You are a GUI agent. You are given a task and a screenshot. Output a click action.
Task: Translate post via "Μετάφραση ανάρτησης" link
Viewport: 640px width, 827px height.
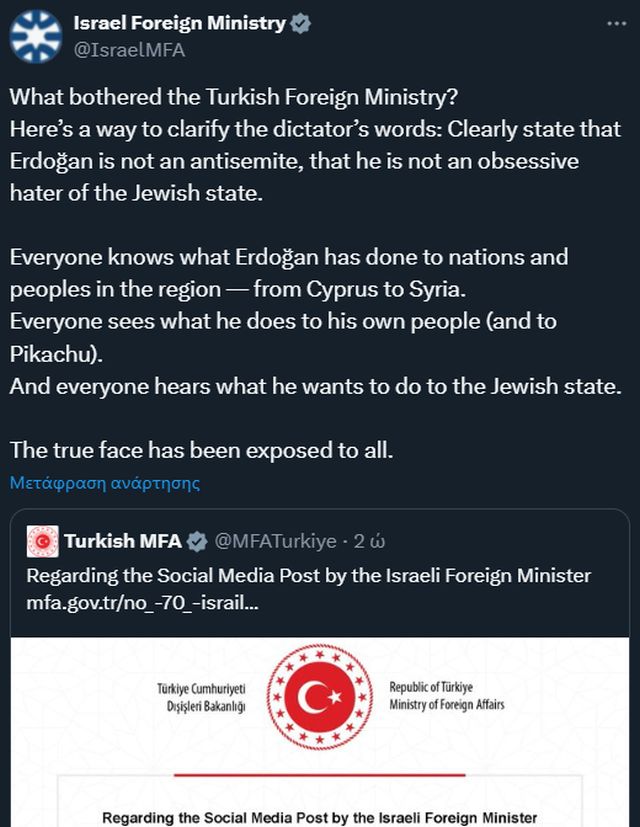105,483
